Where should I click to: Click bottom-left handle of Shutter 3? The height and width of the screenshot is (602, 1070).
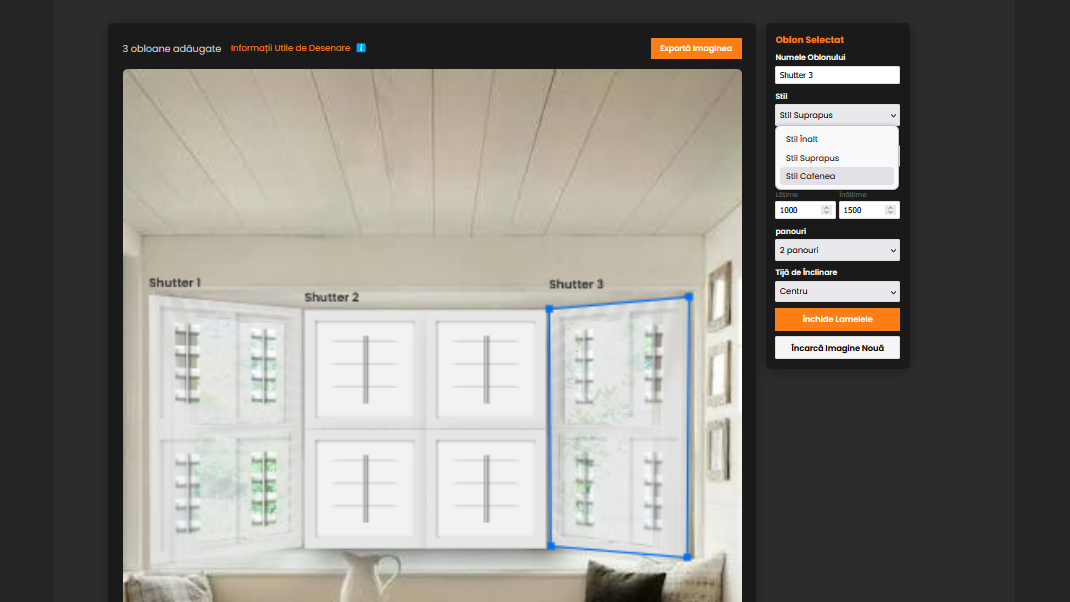point(551,546)
